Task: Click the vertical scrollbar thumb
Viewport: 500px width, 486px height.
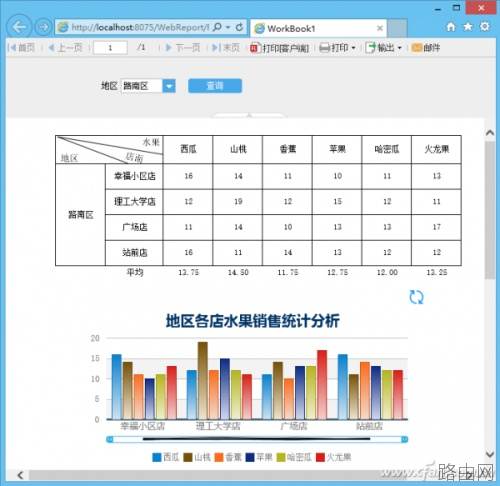Action: 490,210
